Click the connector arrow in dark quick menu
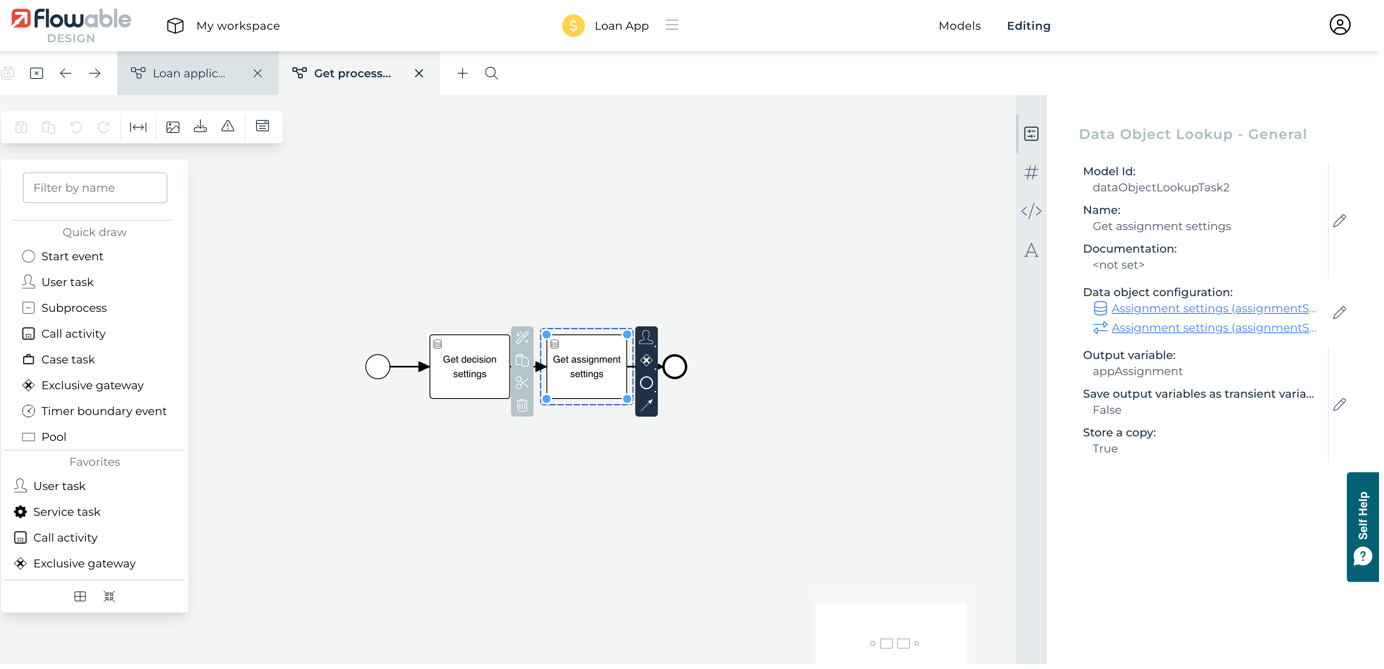Image resolution: width=1384 pixels, height=669 pixels. tap(646, 404)
